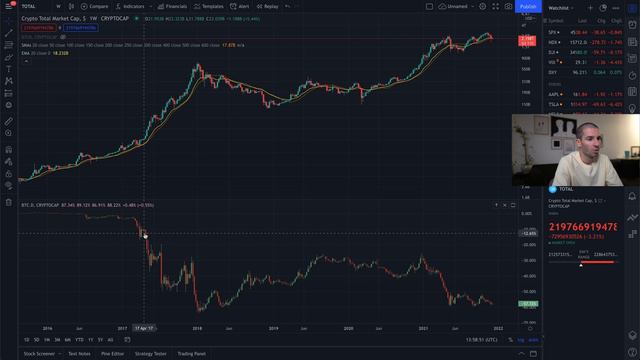Viewport: 640px width, 360px height.
Task: Select the zoom in tool
Action: tap(9, 133)
